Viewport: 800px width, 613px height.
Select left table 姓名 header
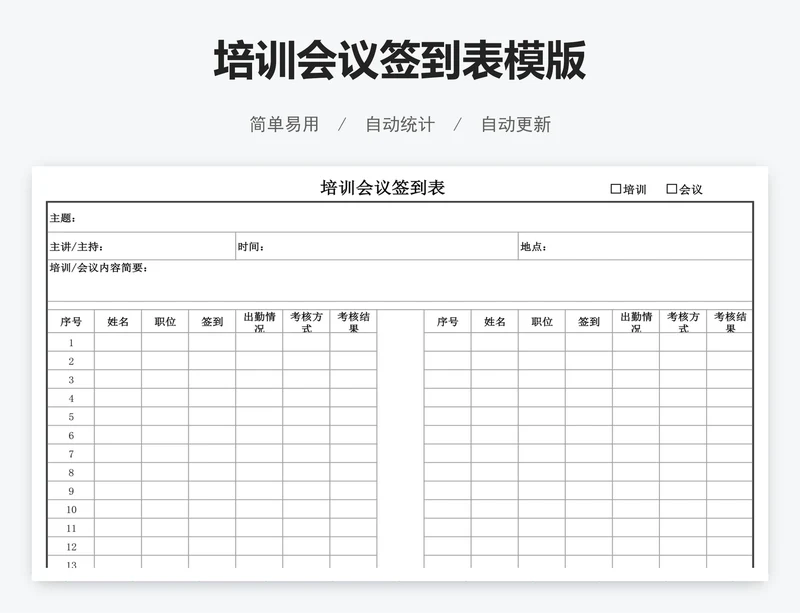118,322
